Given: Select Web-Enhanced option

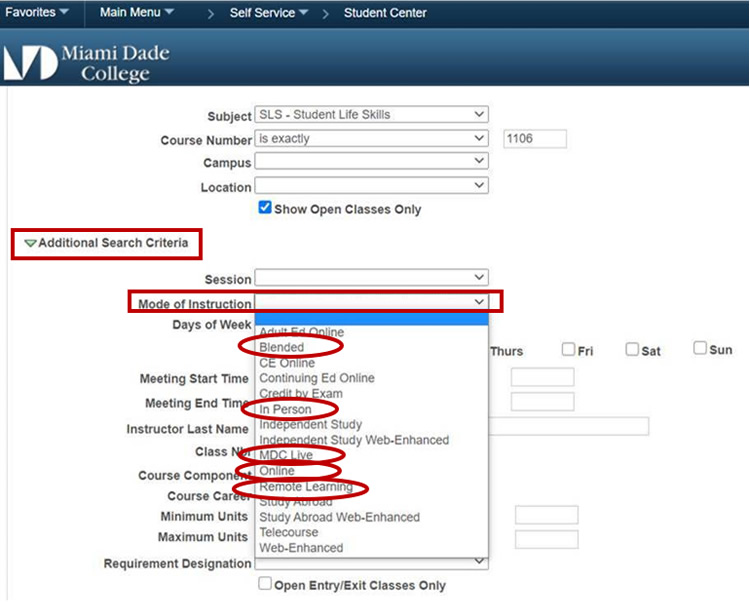Looking at the screenshot, I should [x=301, y=548].
